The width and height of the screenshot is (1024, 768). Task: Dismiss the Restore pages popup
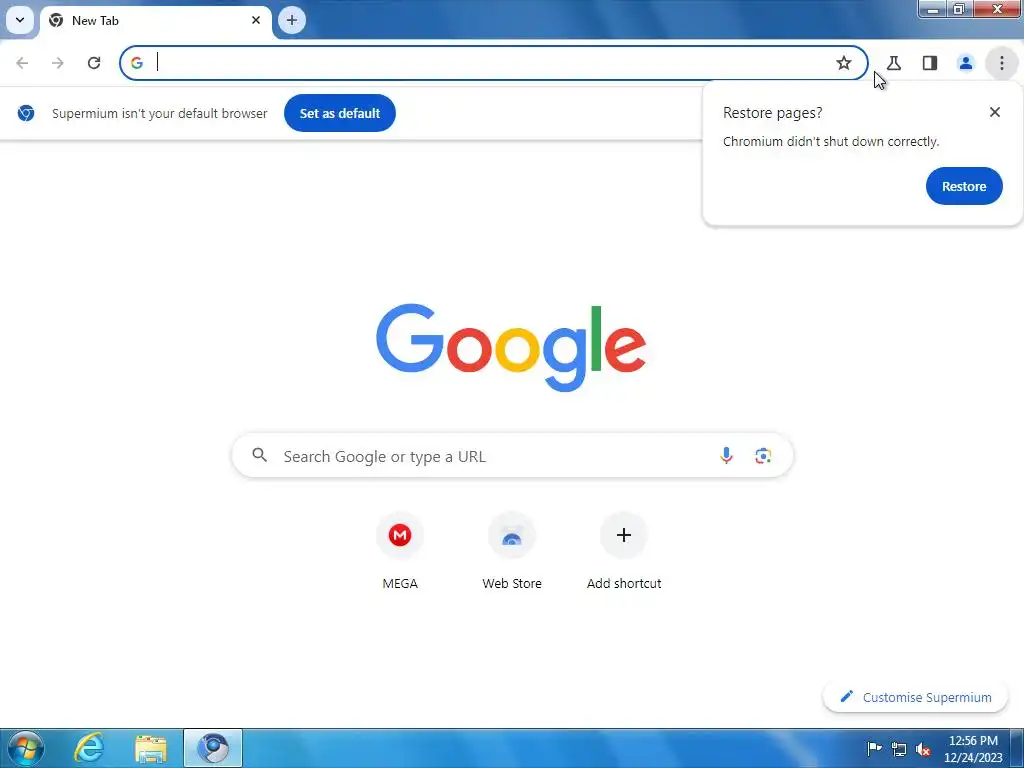click(x=995, y=112)
